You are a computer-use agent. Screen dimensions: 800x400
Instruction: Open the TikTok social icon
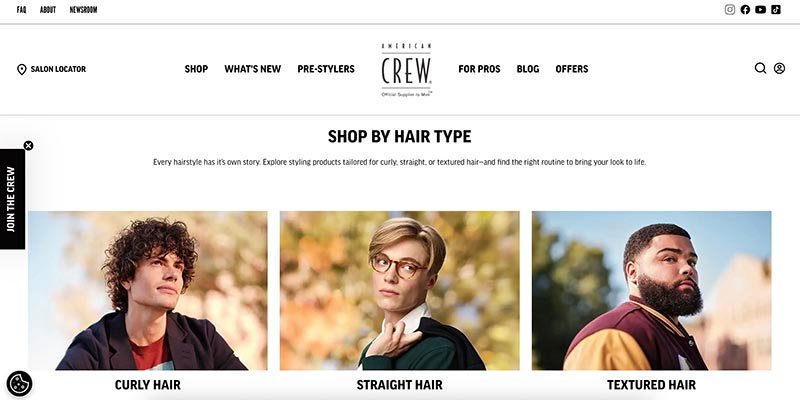776,10
